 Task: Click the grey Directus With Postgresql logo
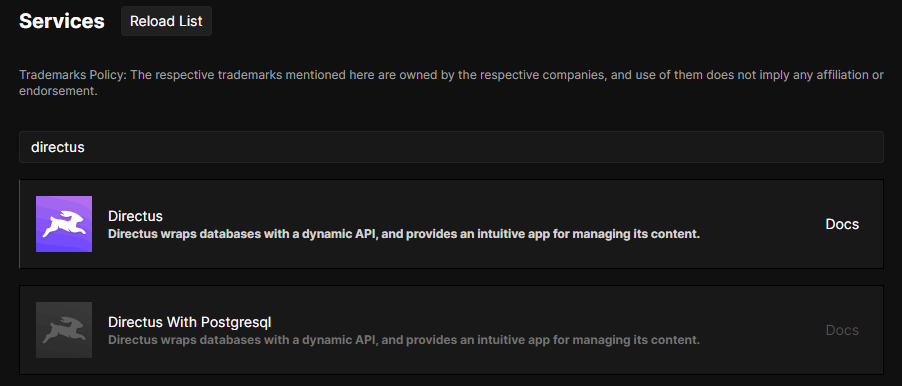click(64, 330)
